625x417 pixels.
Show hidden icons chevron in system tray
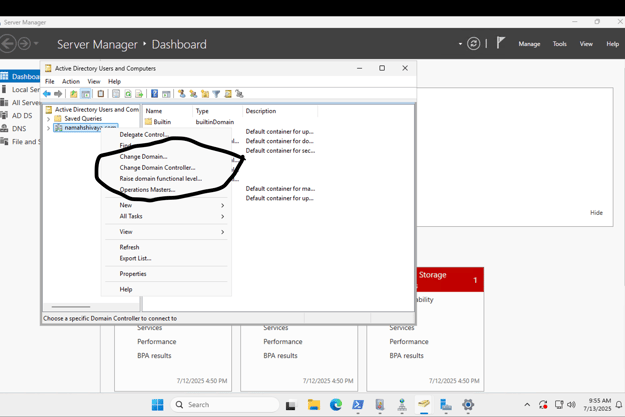527,405
